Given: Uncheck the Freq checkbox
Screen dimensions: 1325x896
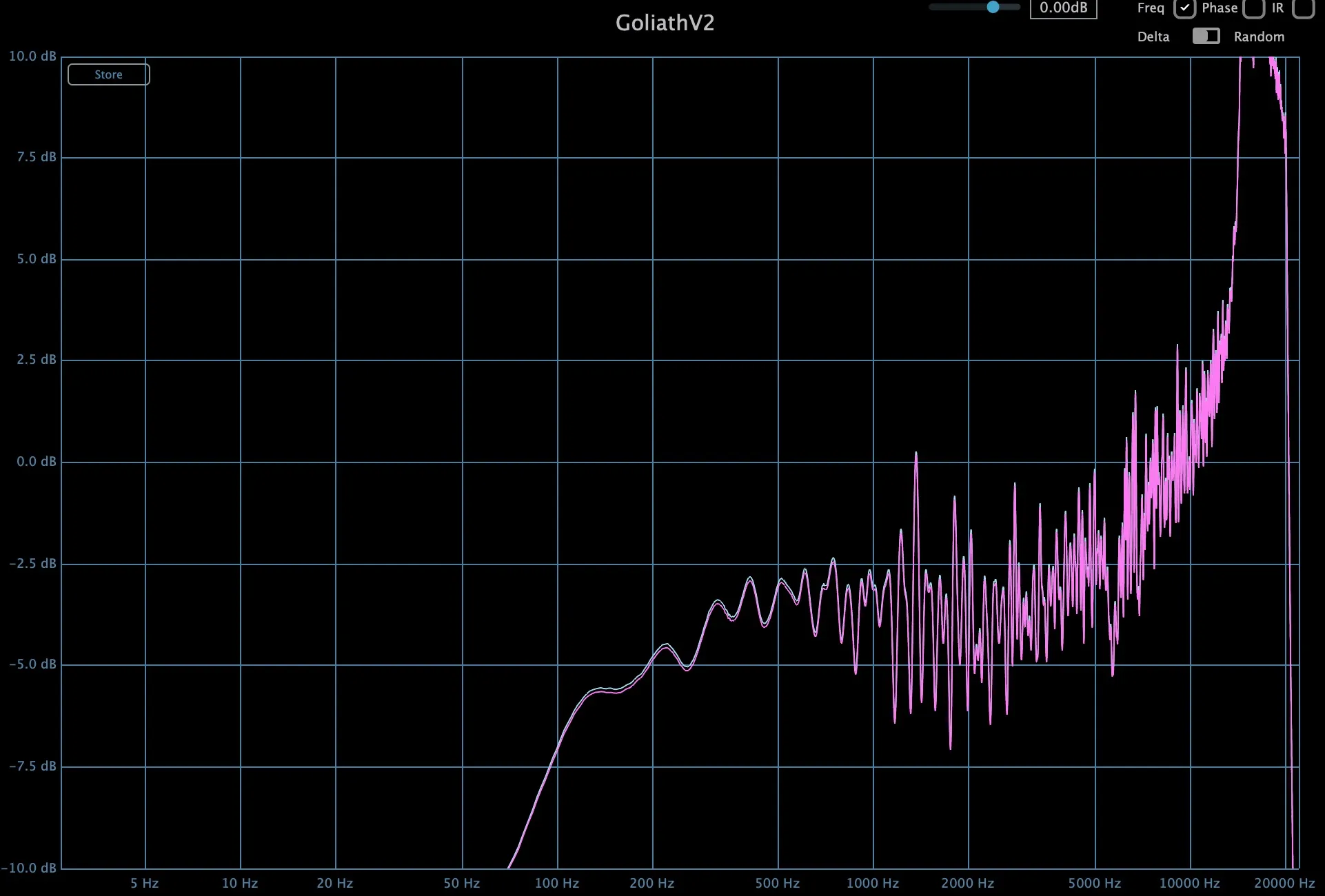Looking at the screenshot, I should tap(1184, 8).
